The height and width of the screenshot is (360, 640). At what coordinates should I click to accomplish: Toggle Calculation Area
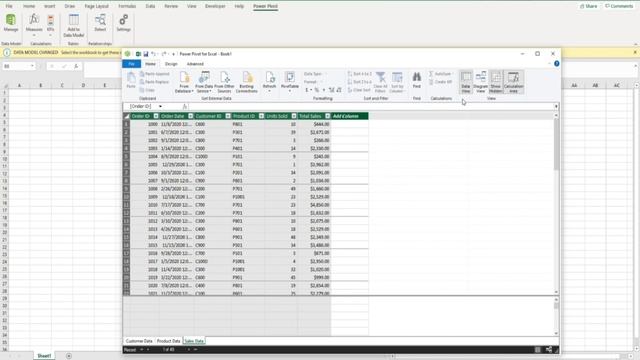513,82
